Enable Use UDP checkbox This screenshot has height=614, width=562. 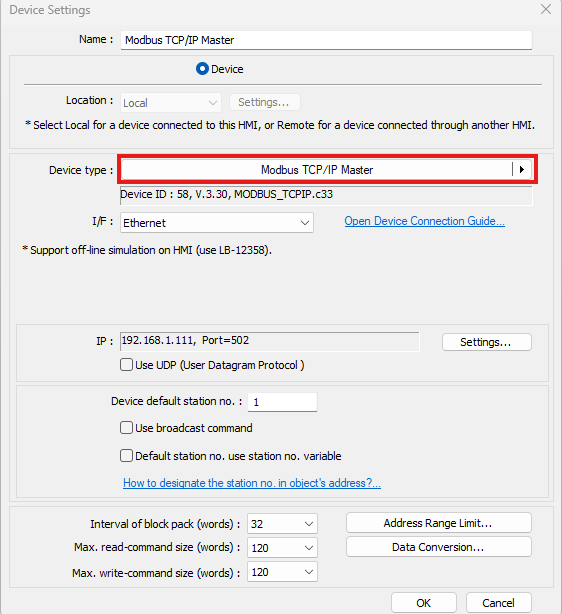click(126, 365)
